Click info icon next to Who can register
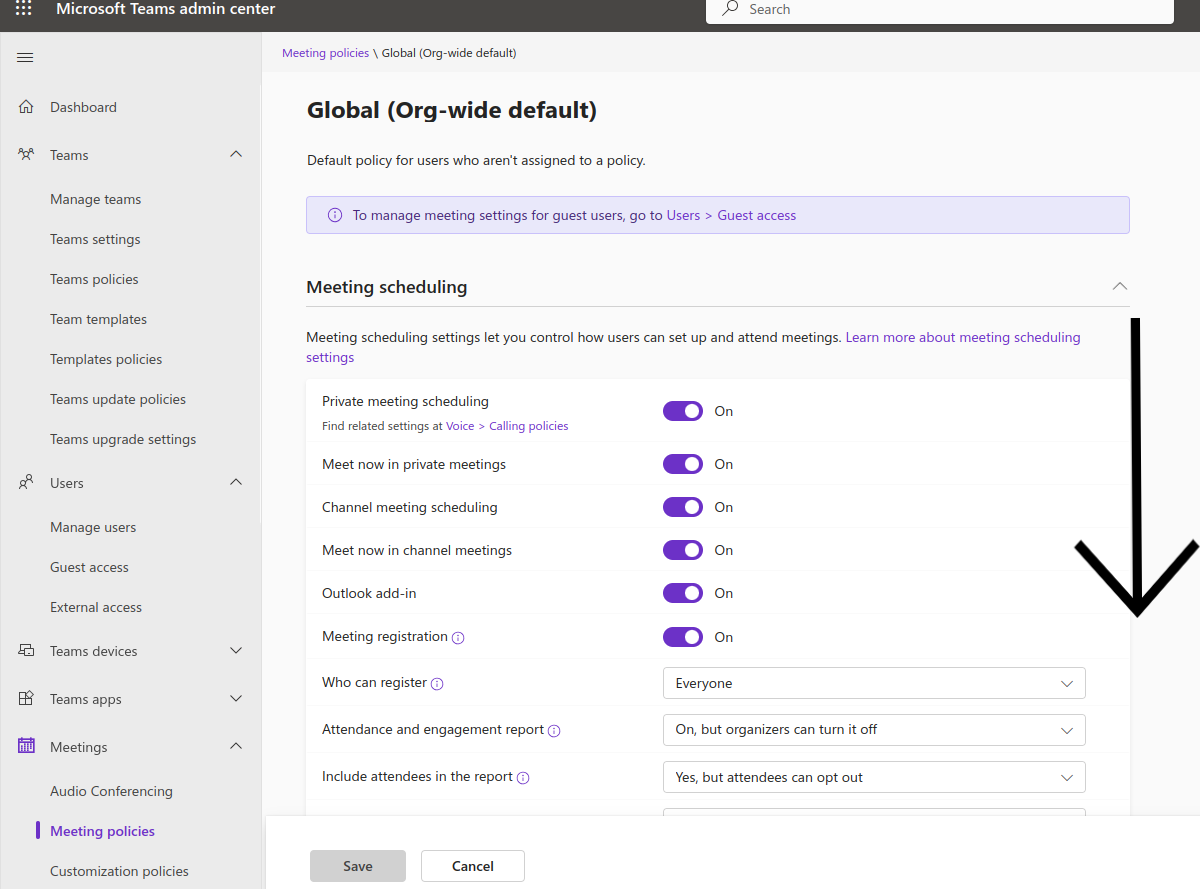Viewport: 1200px width, 889px height. coord(437,684)
